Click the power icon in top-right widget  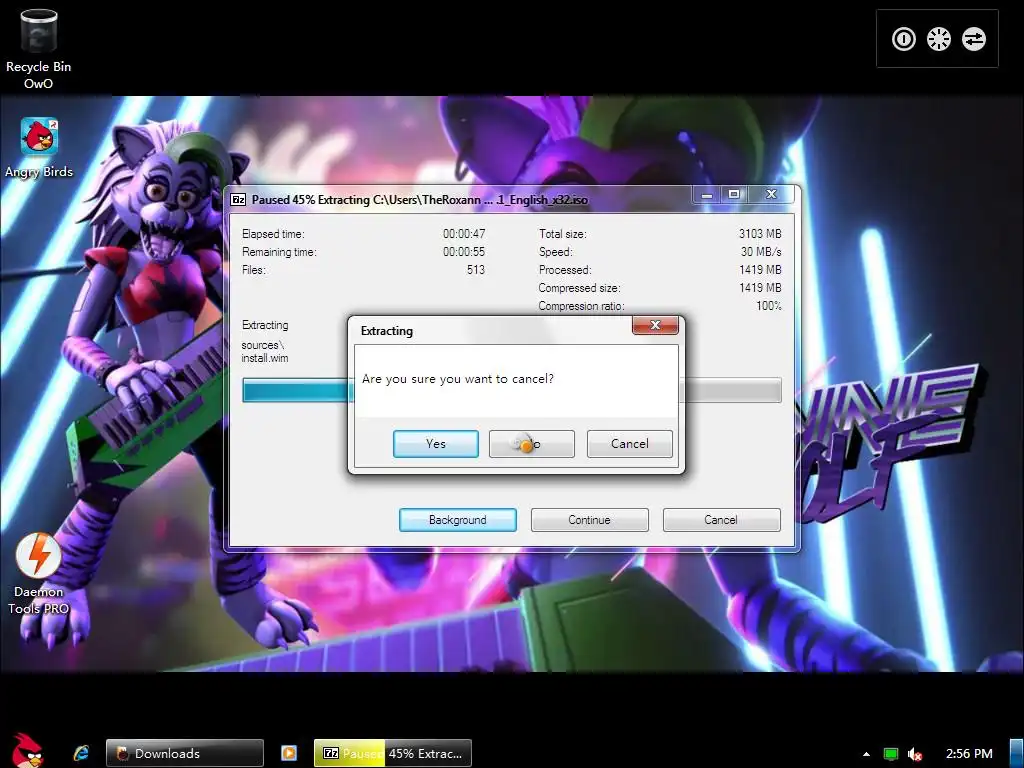[x=904, y=39]
